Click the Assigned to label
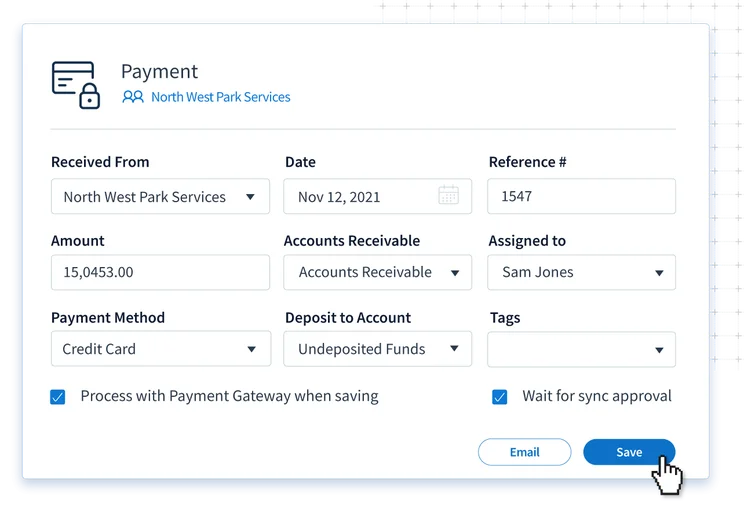Screen dimensions: 744x515 pos(527,241)
